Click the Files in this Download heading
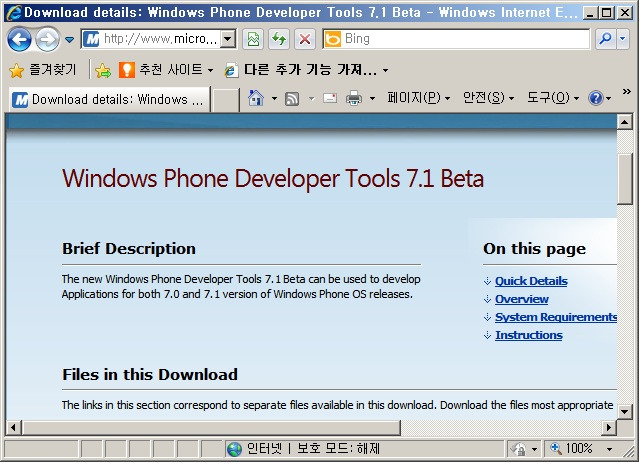 [150, 374]
